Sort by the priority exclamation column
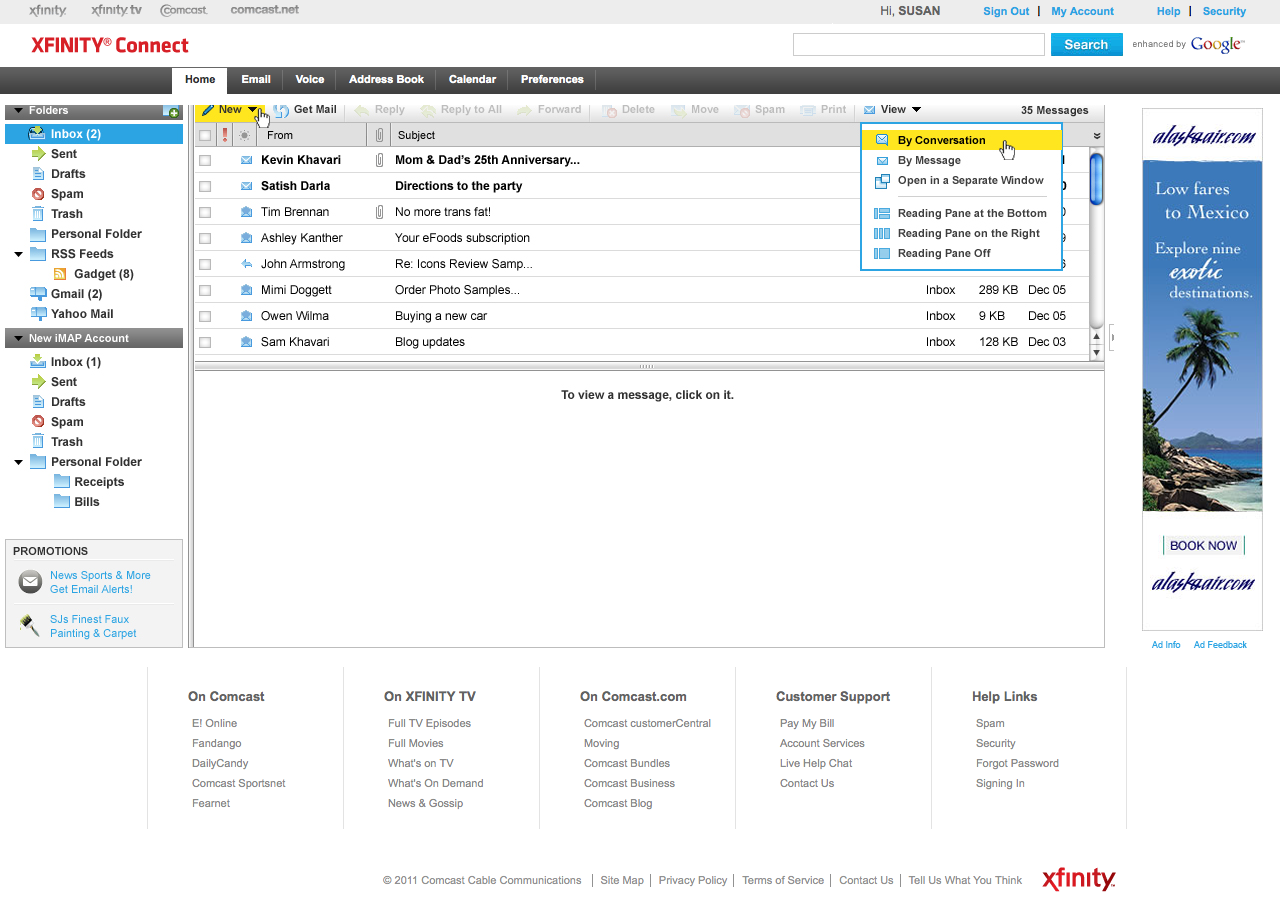1280x900 pixels. click(x=225, y=135)
